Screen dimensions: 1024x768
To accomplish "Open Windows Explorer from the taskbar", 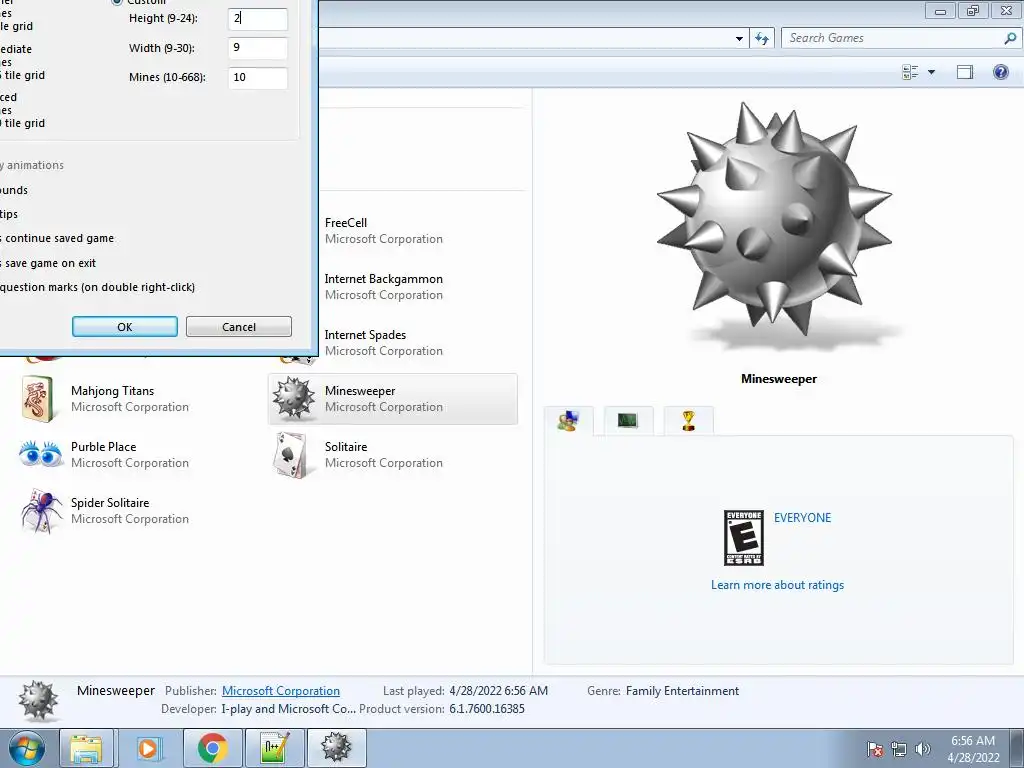I will tap(87, 748).
